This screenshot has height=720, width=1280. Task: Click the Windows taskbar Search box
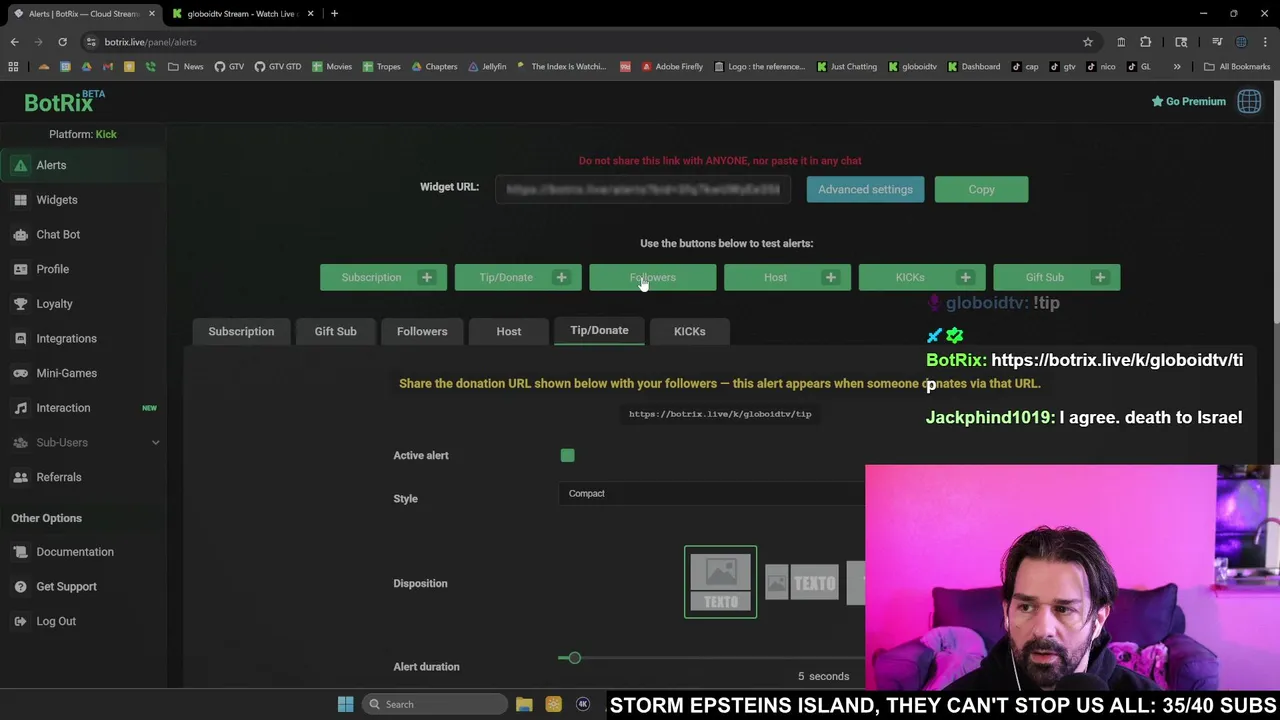[433, 704]
